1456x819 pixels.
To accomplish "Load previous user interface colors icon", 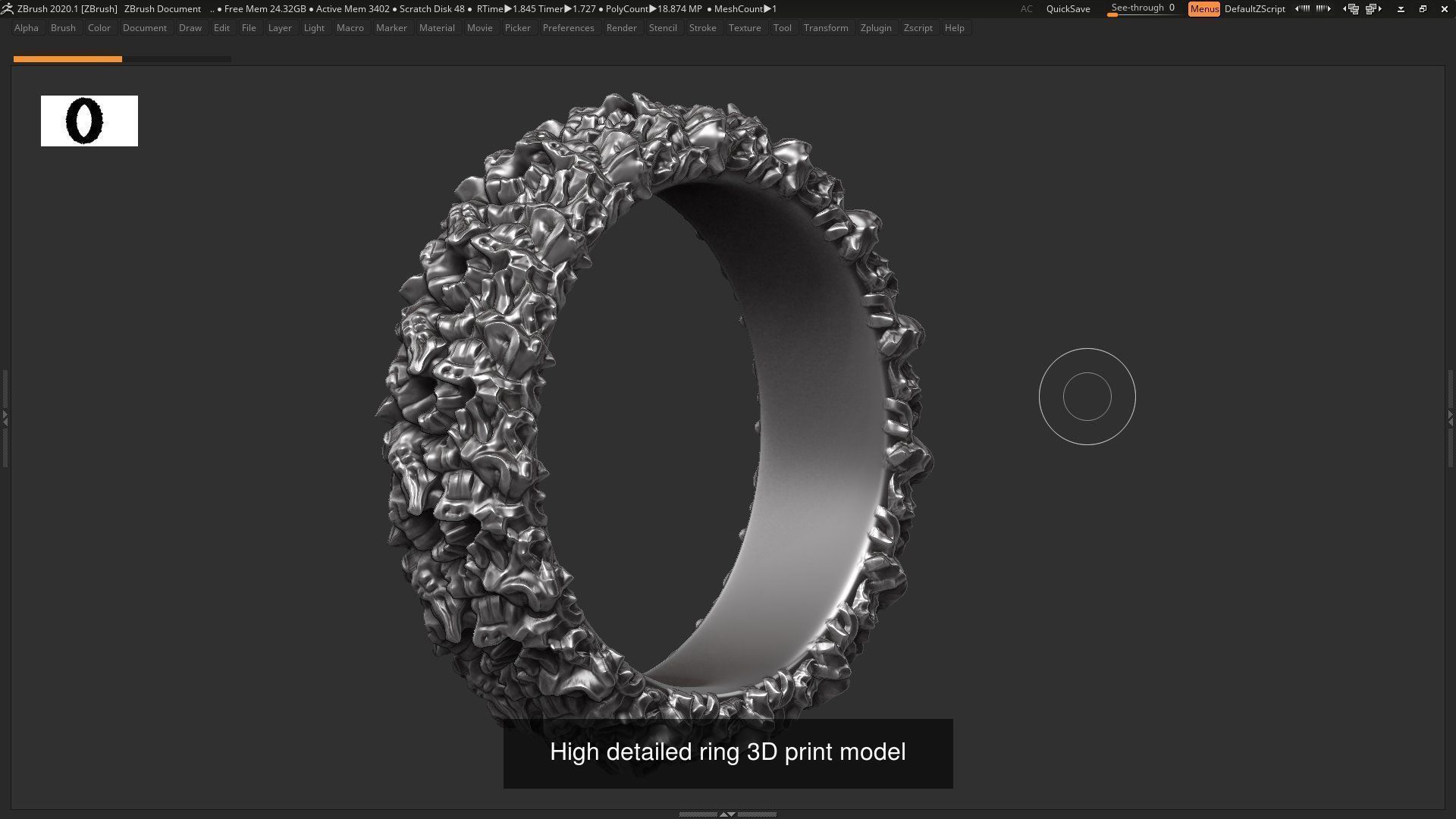I will pyautogui.click(x=1302, y=9).
